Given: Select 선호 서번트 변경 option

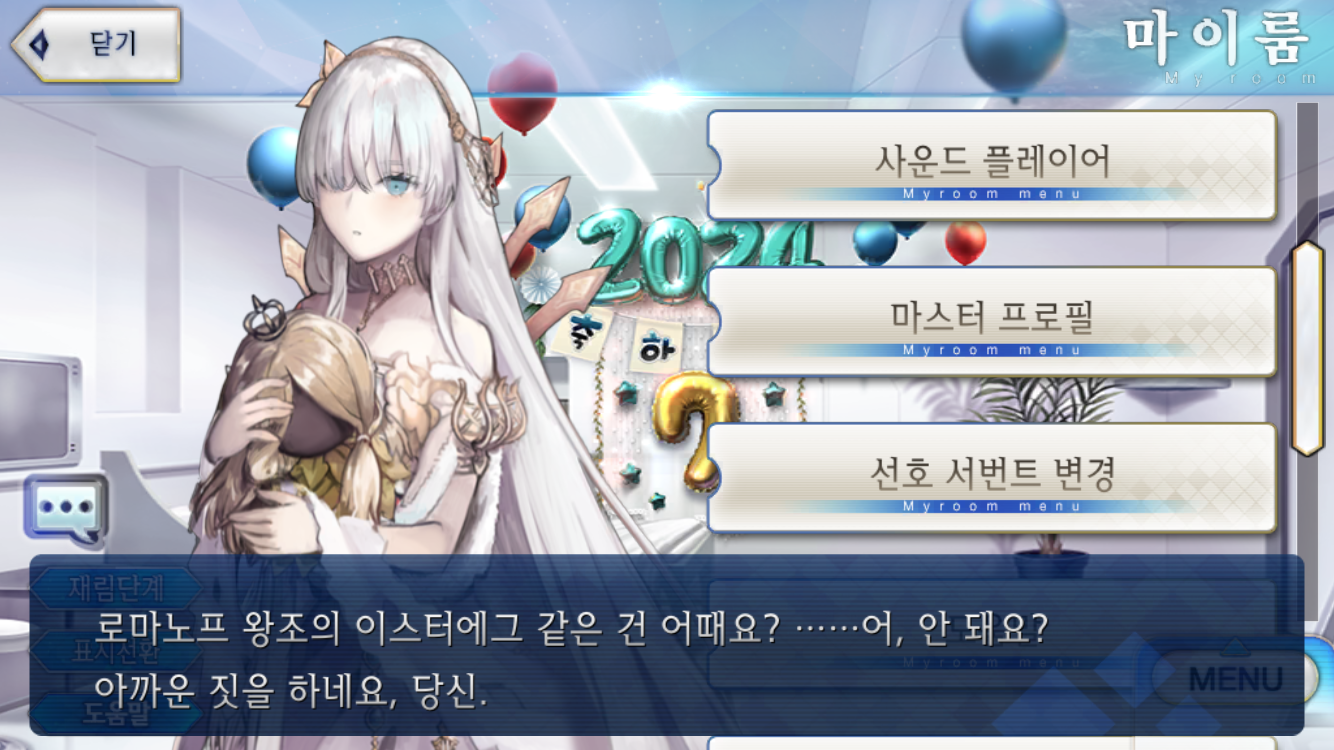Looking at the screenshot, I should (x=992, y=477).
